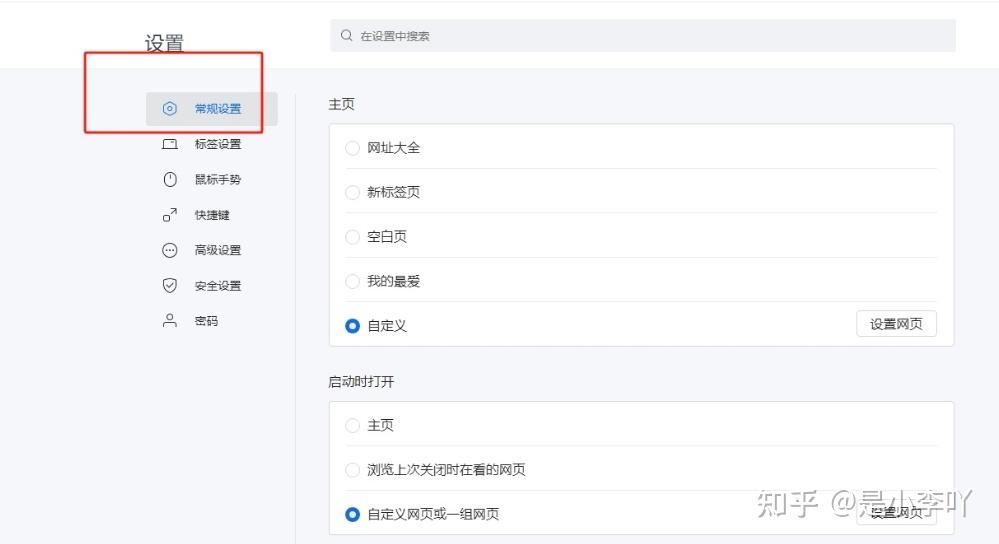
Task: Click the 设置网页 button in the 自定义网页或一组网页 row
Action: click(x=896, y=513)
